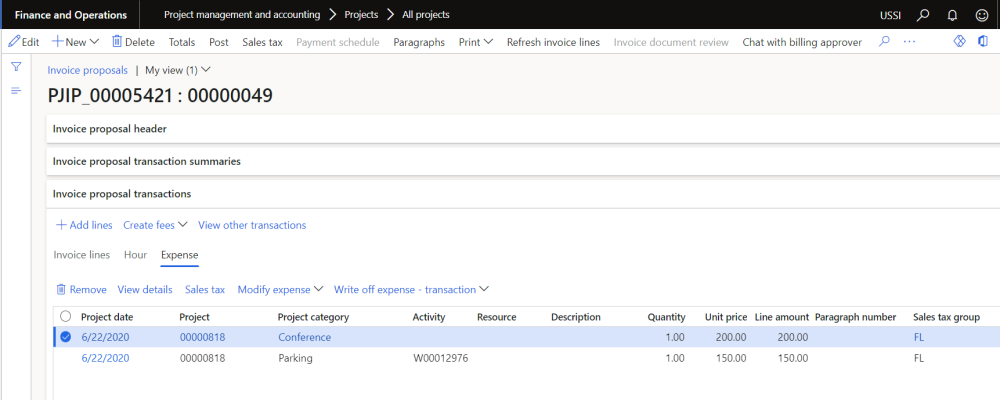Viewport: 1000px width, 400px height.
Task: Open the My view (1) selector
Action: coord(177,70)
